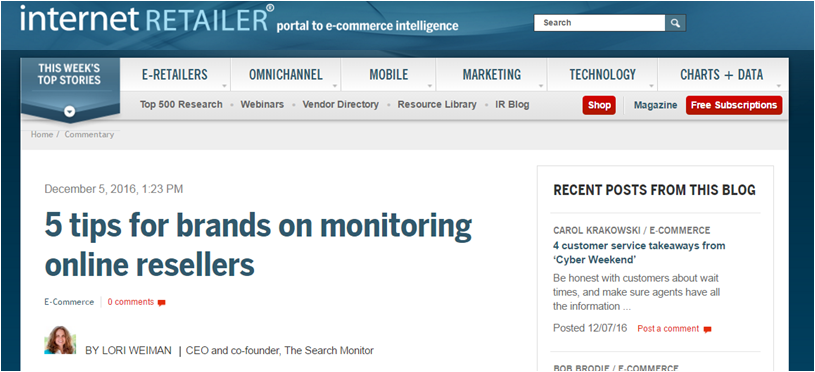This screenshot has width=815, height=372.
Task: Open the Marketing menu
Action: coord(492,75)
